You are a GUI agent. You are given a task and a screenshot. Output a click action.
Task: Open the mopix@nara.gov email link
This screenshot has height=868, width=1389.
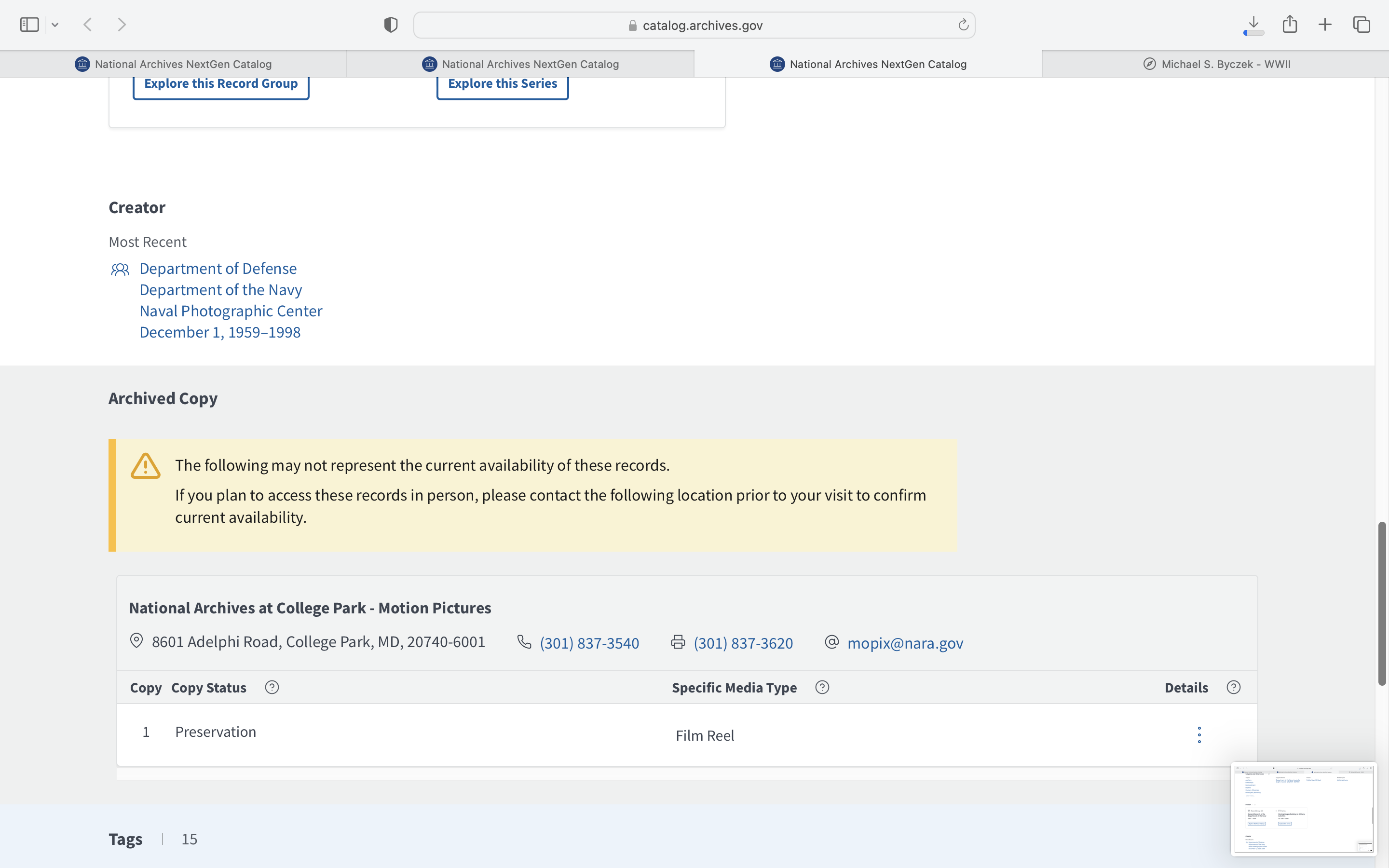(905, 643)
